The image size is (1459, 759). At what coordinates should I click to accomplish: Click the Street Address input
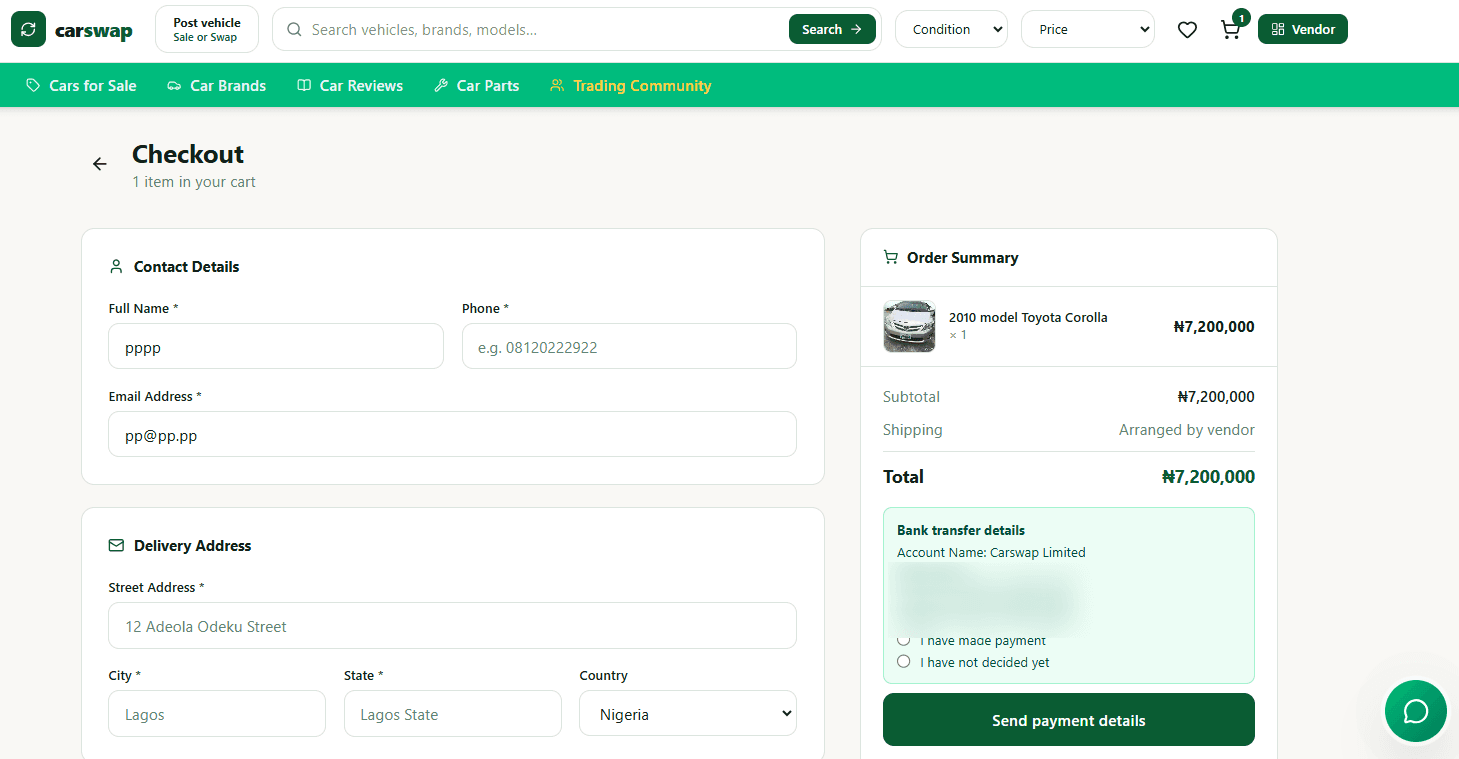pyautogui.click(x=452, y=626)
